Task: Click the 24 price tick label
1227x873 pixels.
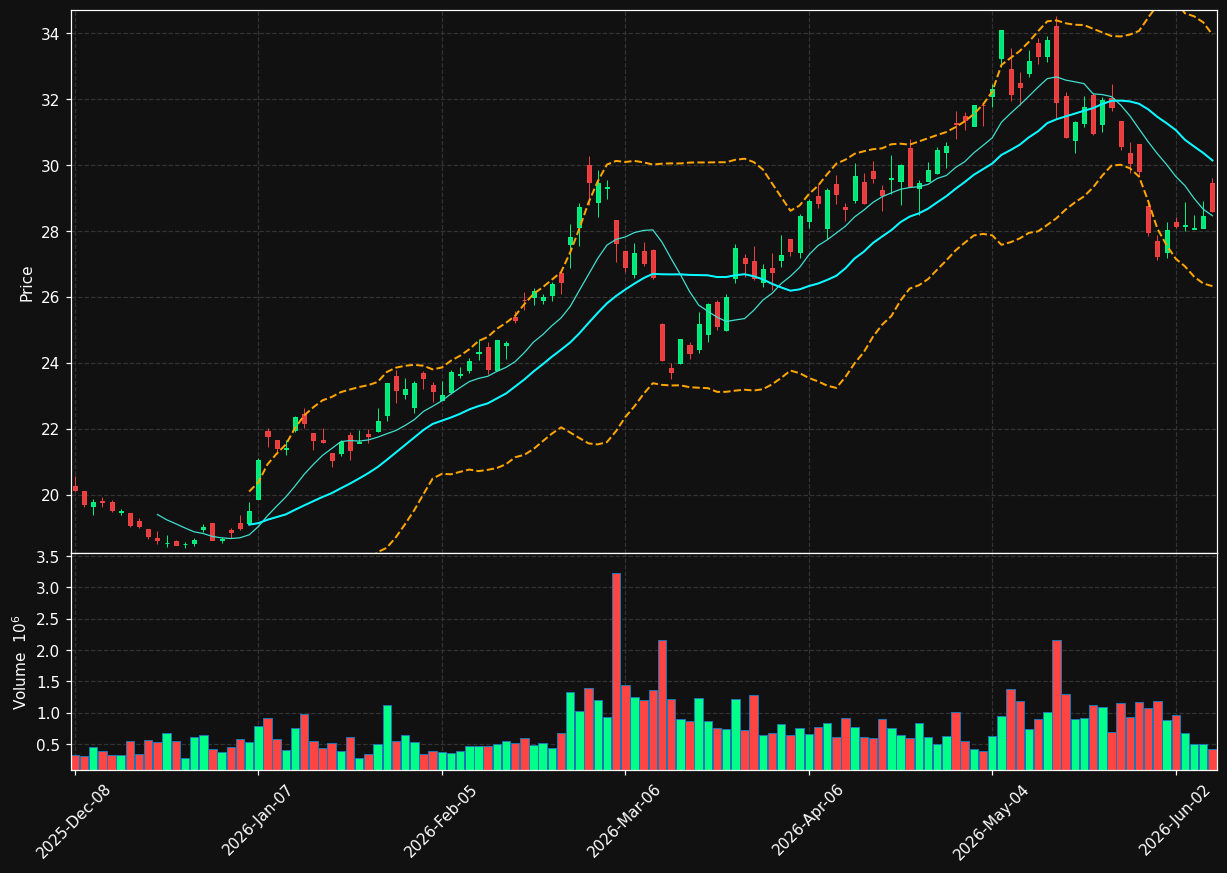Action: click(50, 364)
